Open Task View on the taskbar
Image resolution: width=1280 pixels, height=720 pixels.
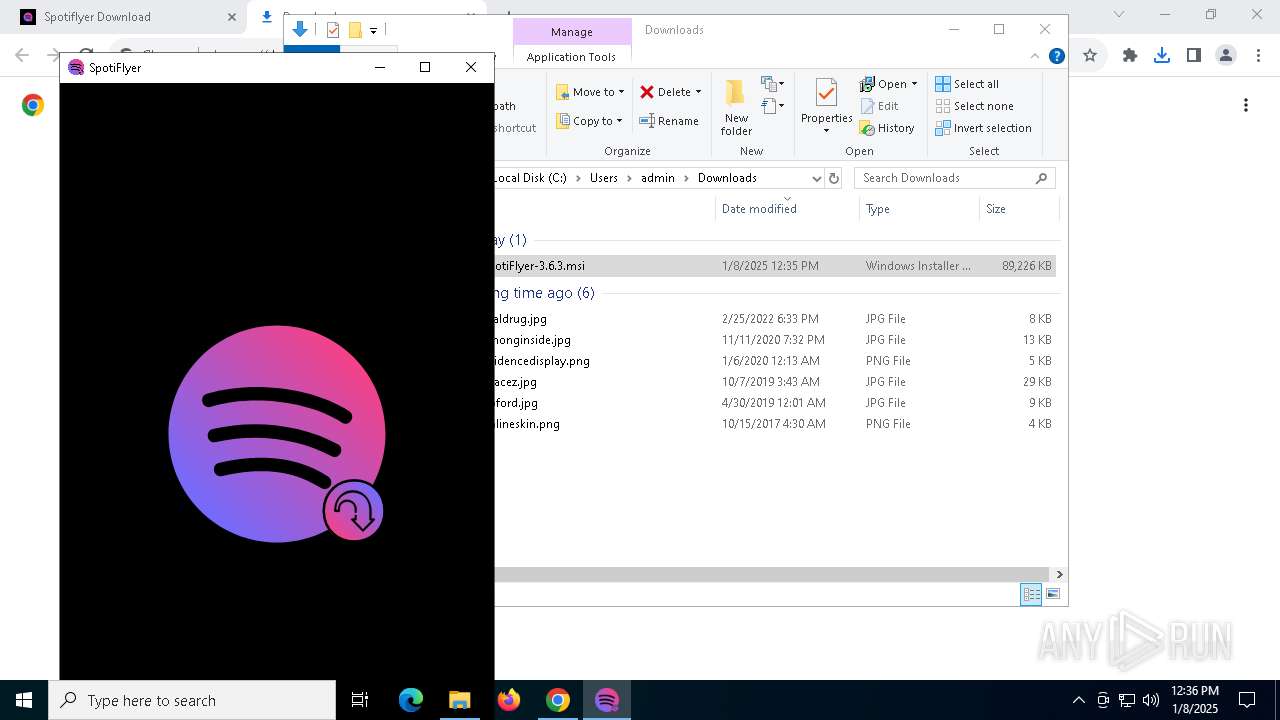point(360,700)
